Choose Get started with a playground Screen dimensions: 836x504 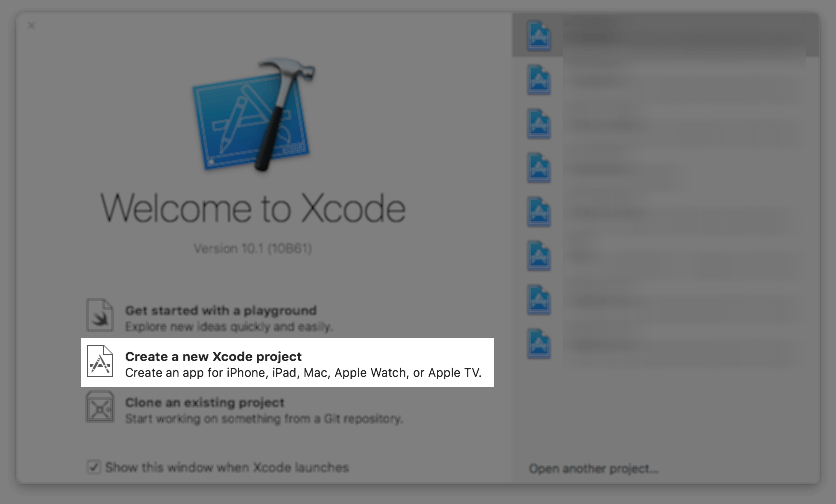[220, 311]
